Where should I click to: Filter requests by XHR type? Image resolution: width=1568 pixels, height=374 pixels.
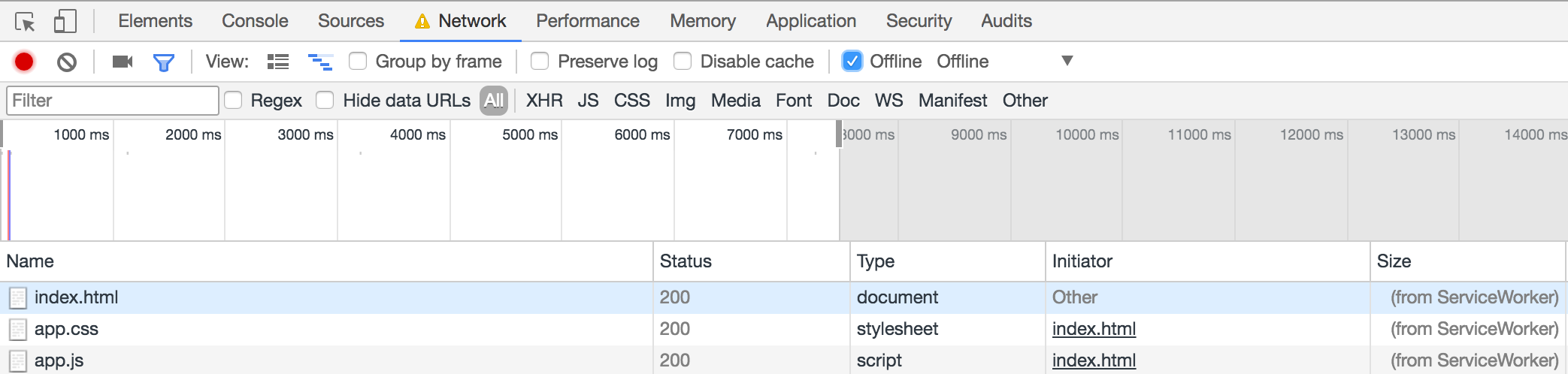(544, 101)
